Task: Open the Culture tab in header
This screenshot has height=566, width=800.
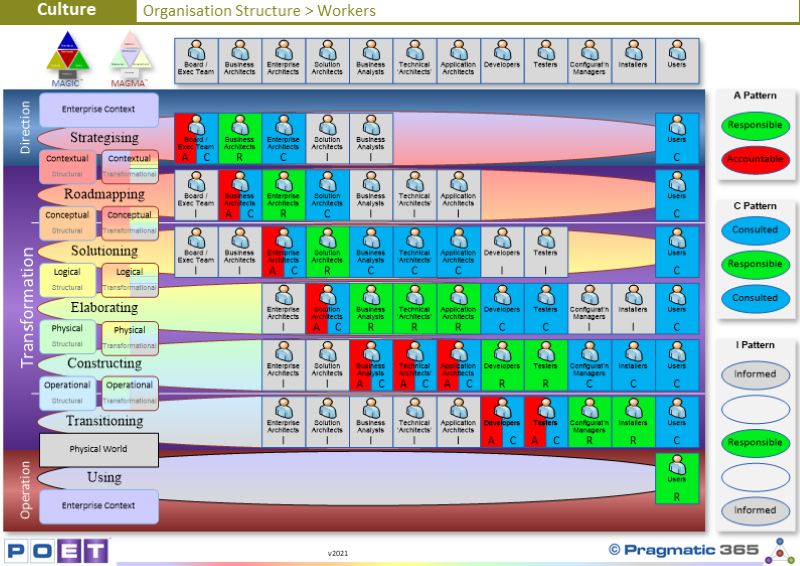Action: (67, 11)
